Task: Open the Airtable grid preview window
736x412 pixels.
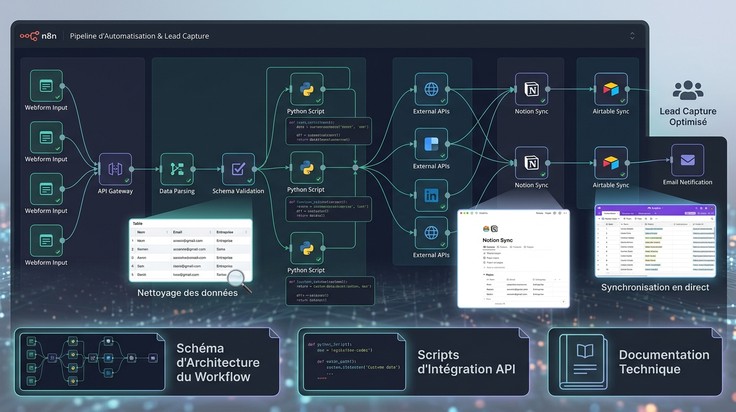Action: (655, 241)
